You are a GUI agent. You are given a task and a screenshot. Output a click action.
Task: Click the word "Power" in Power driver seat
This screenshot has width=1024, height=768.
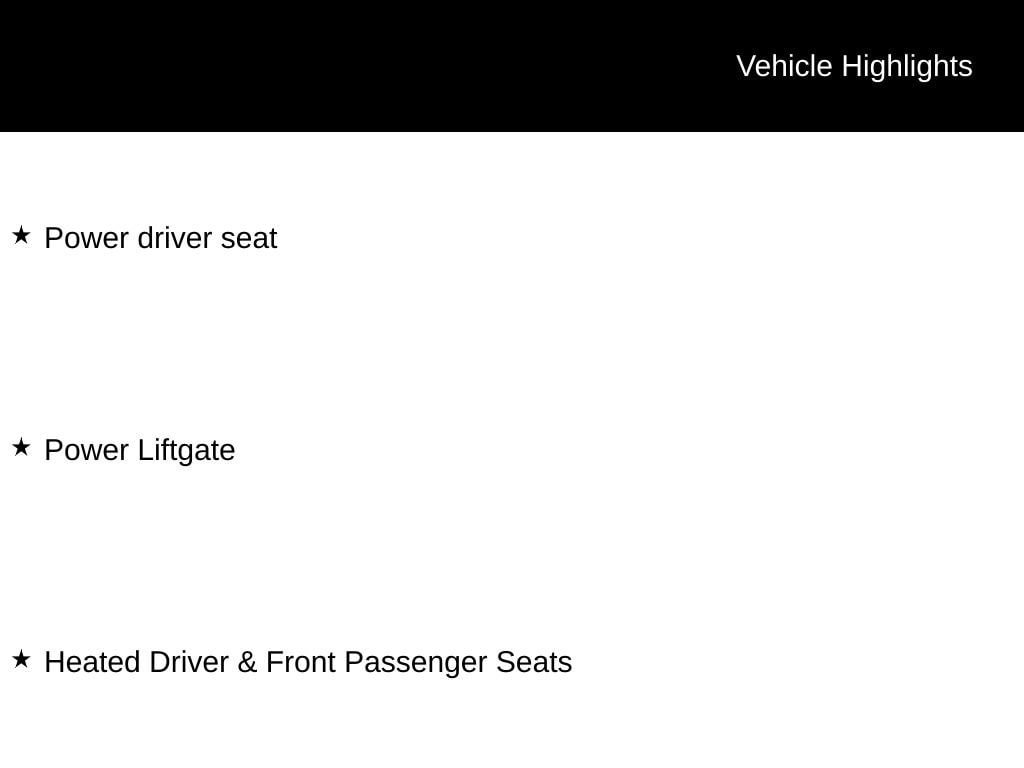click(x=87, y=239)
